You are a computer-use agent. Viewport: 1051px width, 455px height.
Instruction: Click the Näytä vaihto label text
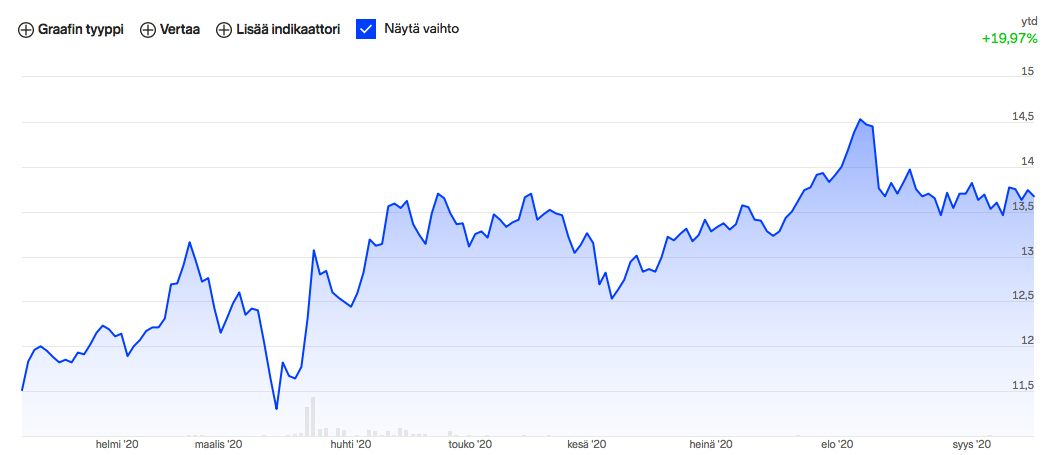(x=421, y=30)
